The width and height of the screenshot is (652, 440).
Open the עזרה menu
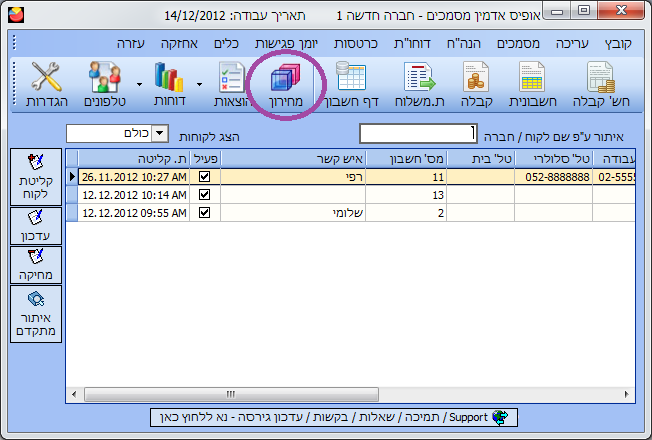131,43
